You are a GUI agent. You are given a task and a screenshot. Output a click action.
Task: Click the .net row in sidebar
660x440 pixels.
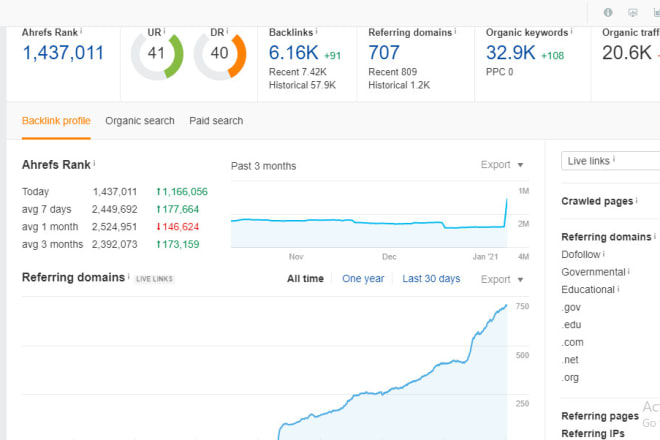570,360
